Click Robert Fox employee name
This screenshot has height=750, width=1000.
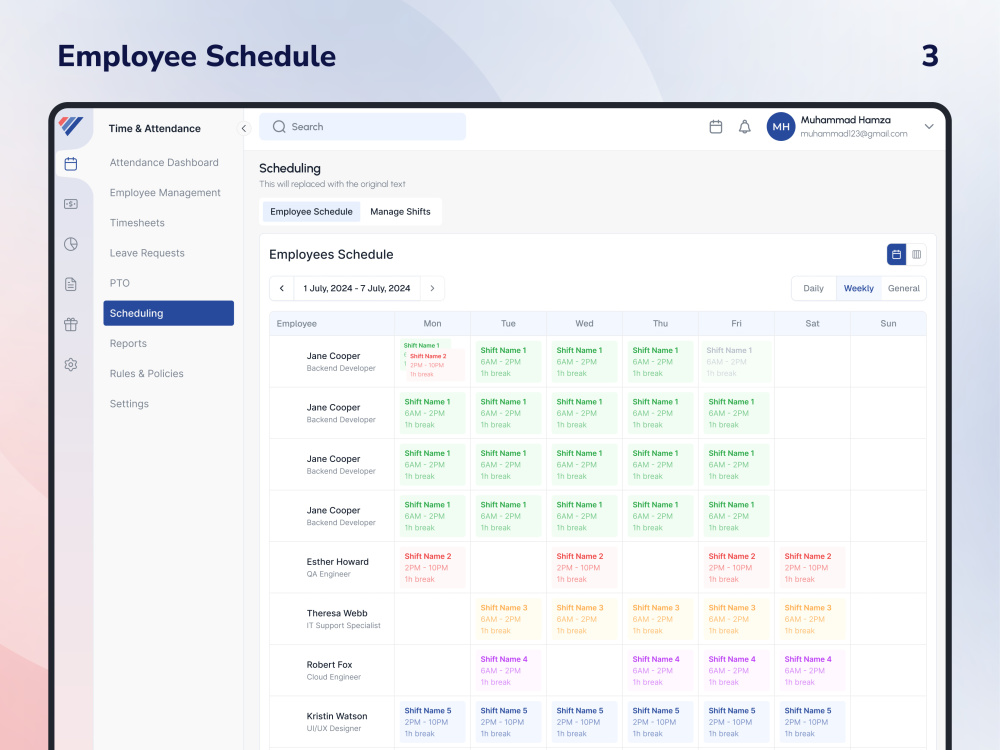[329, 665]
